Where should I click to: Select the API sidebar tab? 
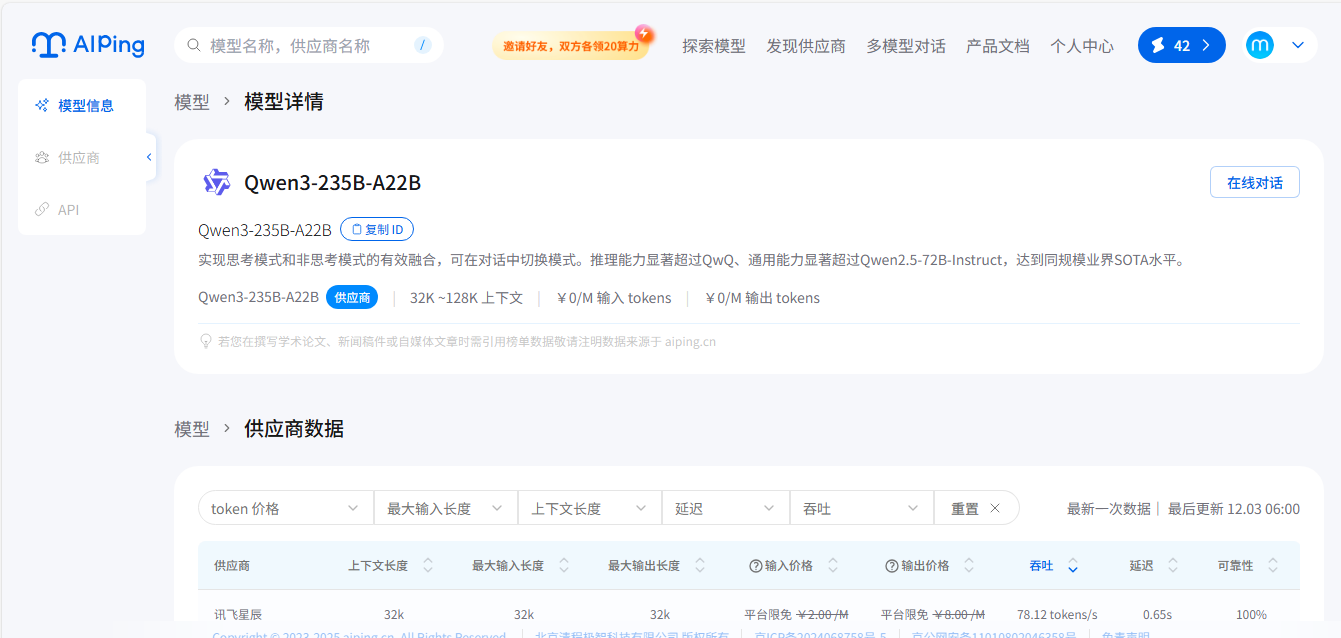68,210
